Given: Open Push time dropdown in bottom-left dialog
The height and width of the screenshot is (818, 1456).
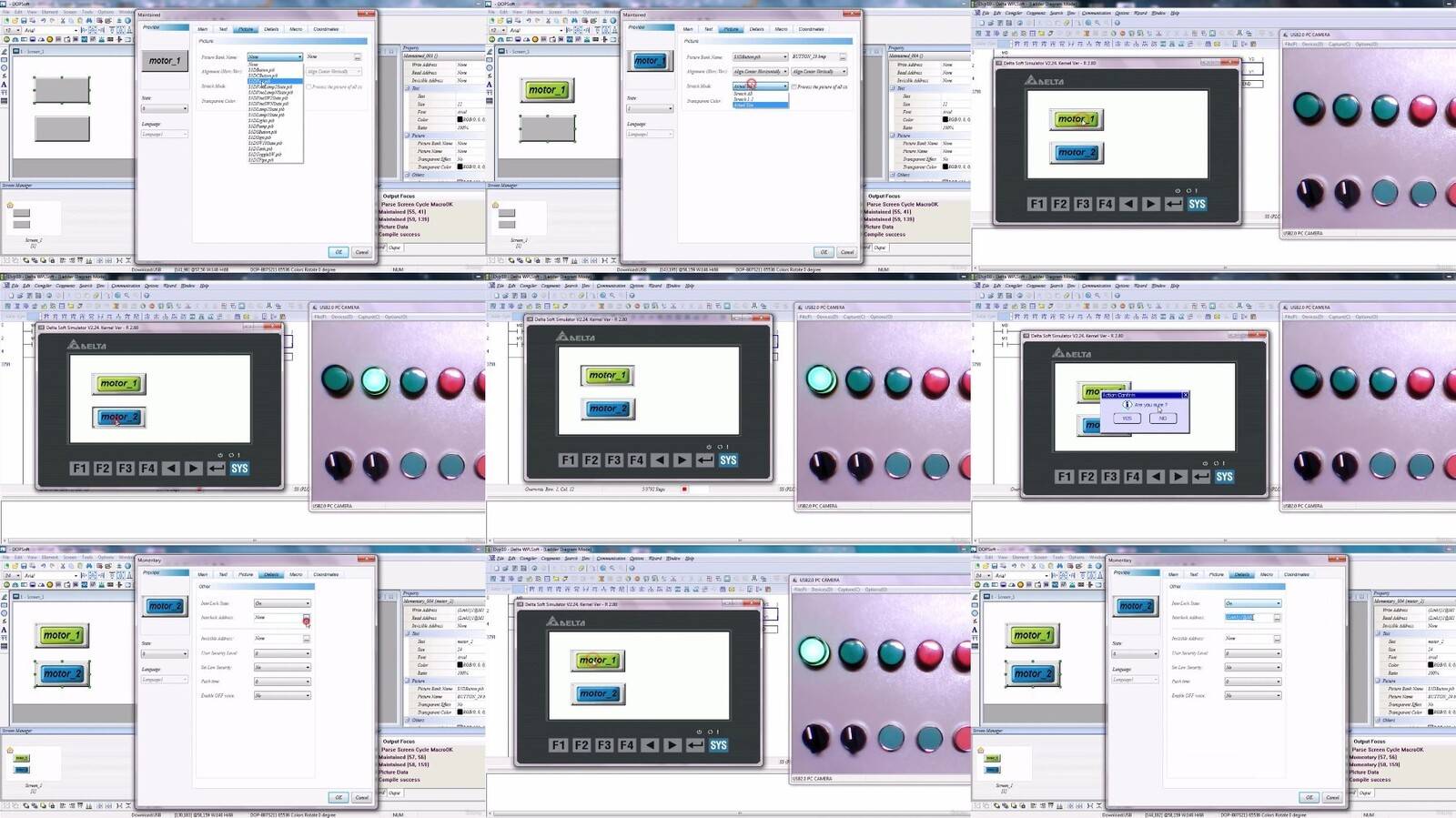Looking at the screenshot, I should click(282, 681).
